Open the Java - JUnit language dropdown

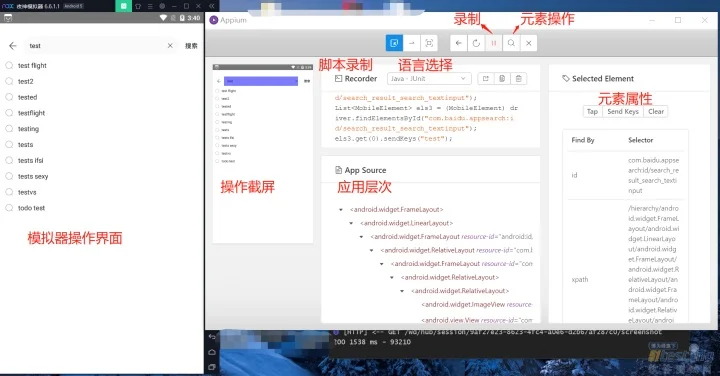point(429,79)
